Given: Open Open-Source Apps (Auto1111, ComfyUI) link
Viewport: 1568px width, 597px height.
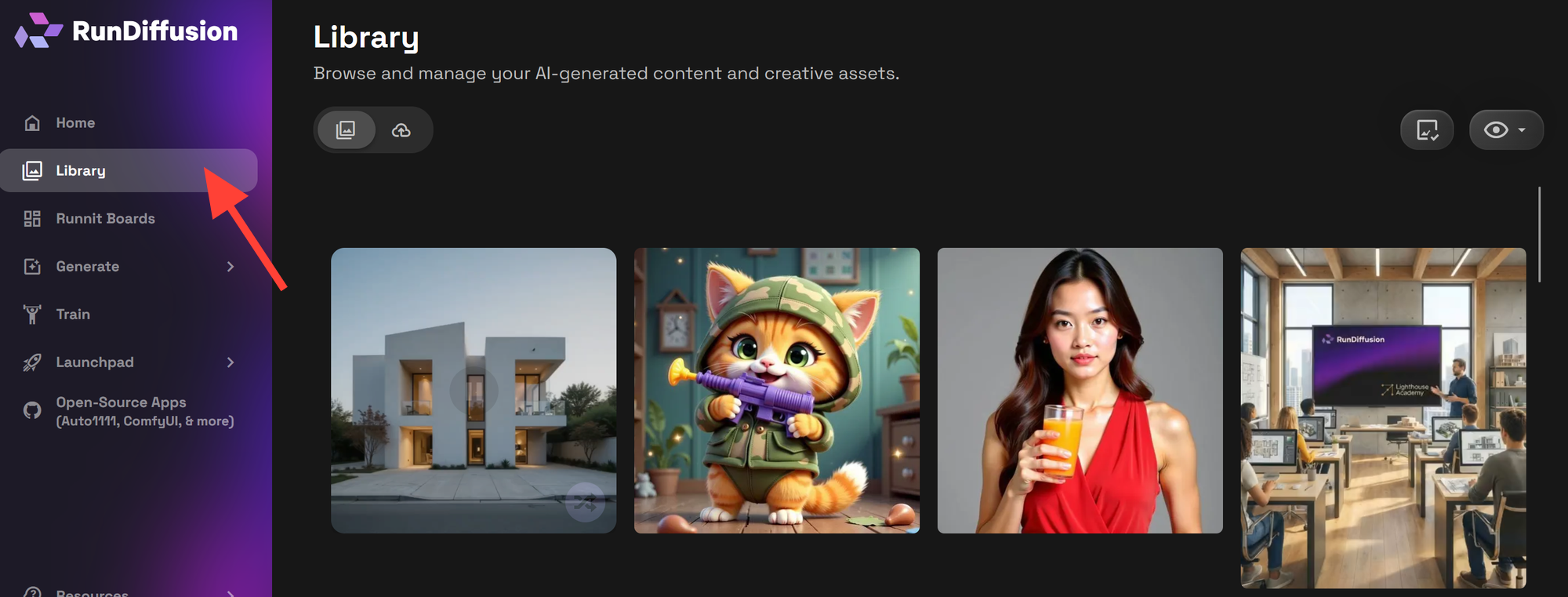Looking at the screenshot, I should (145, 412).
